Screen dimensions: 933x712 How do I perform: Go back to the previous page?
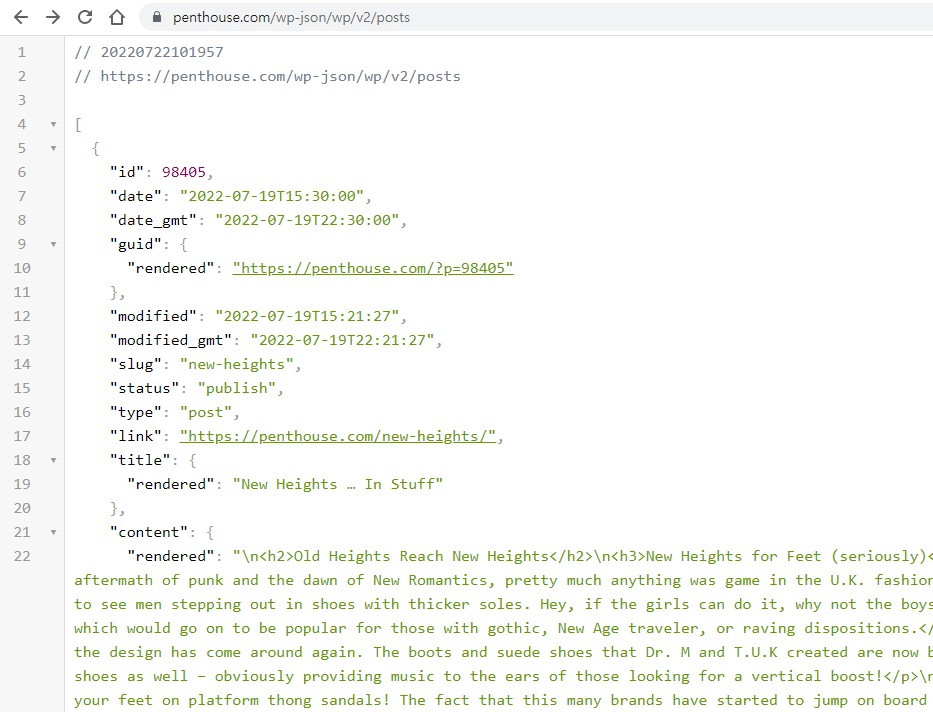[x=21, y=17]
